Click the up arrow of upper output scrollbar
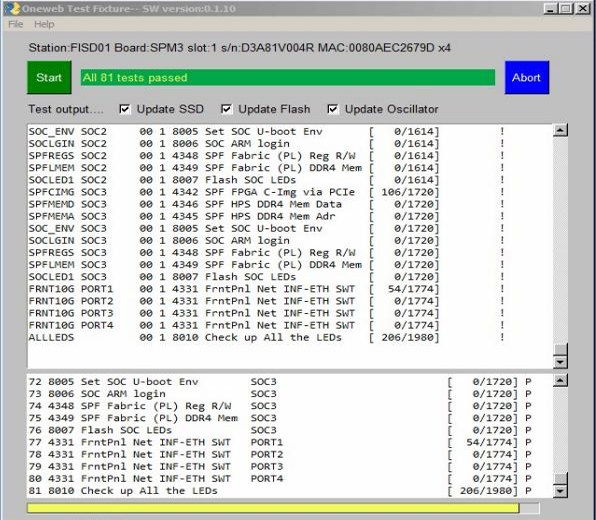Viewport: 596px width, 520px height. pos(560,130)
